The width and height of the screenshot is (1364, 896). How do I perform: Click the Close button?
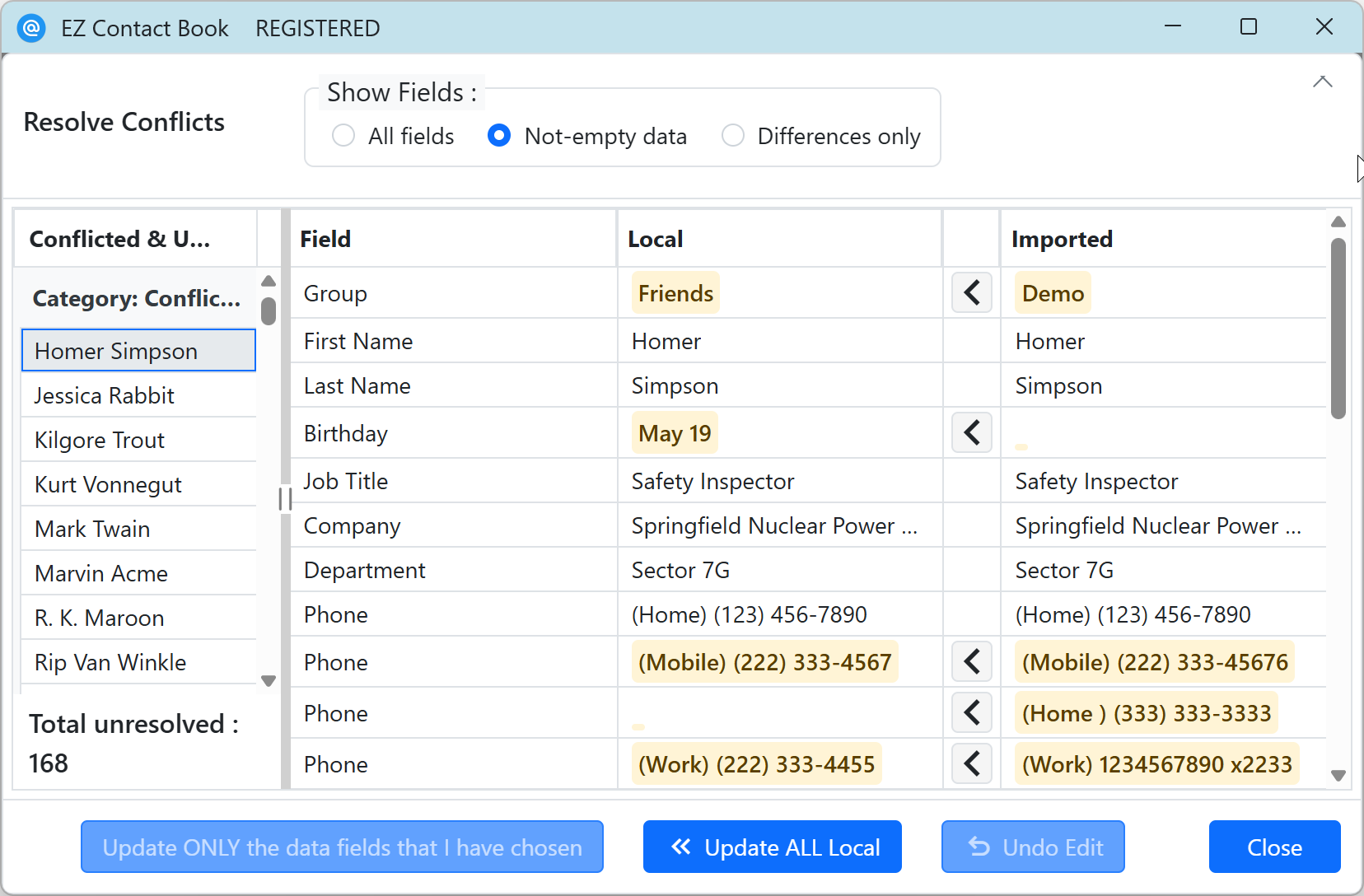(x=1273, y=847)
